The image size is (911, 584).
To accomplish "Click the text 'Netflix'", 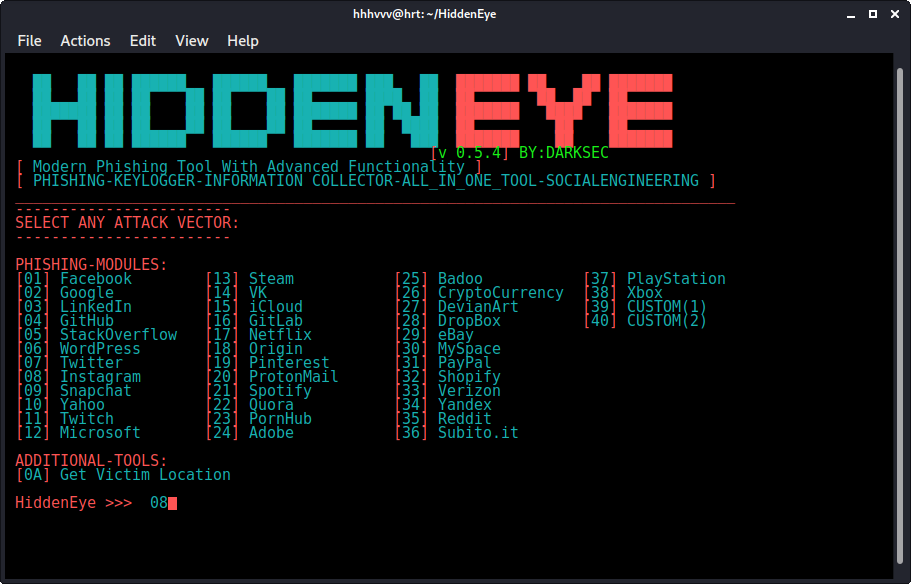I will [x=281, y=335].
